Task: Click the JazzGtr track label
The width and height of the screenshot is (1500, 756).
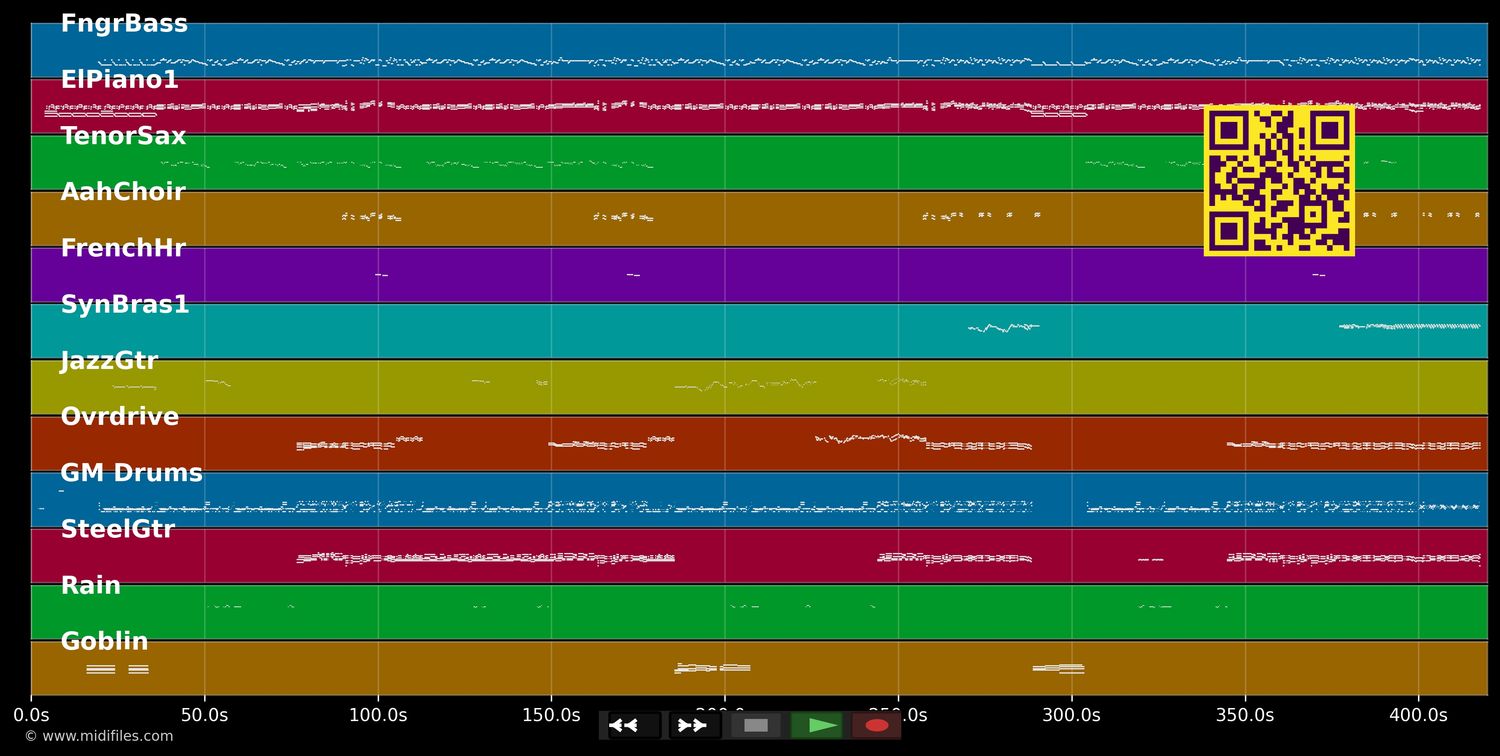Action: (109, 361)
